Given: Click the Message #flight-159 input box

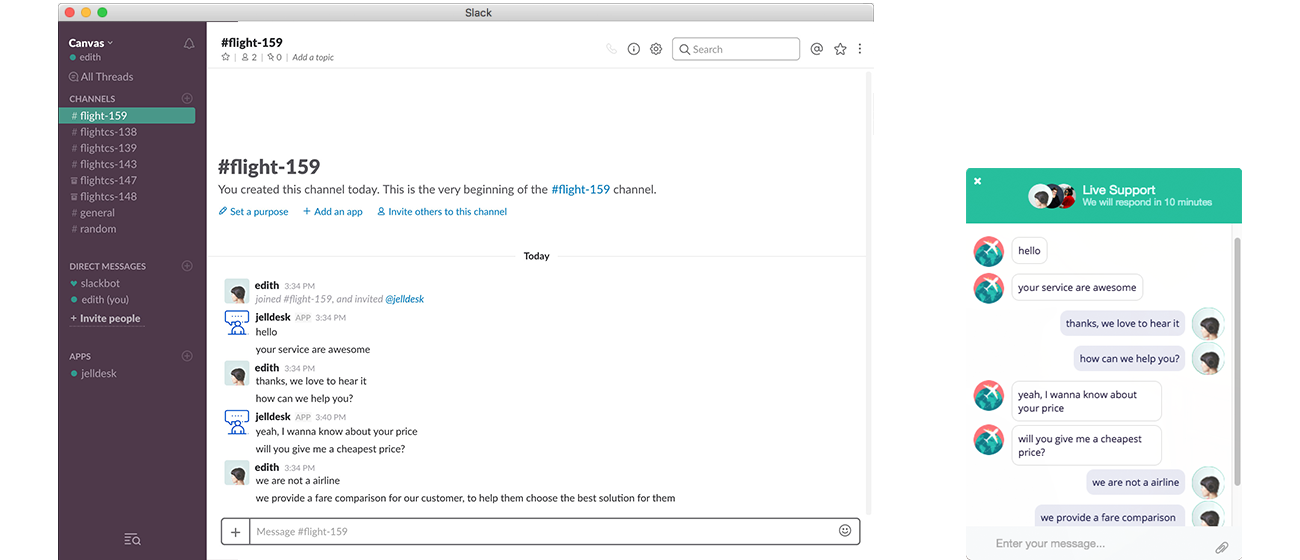Looking at the screenshot, I should pos(540,532).
